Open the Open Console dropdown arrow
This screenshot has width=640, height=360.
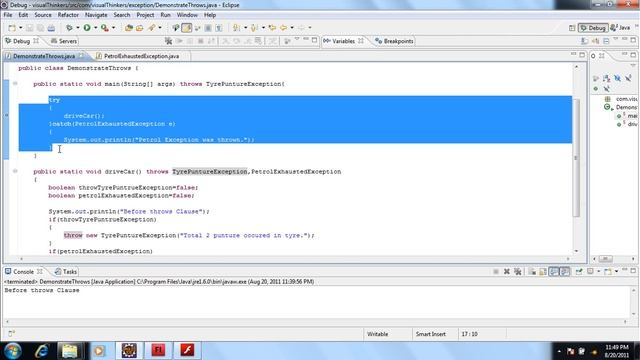616,271
